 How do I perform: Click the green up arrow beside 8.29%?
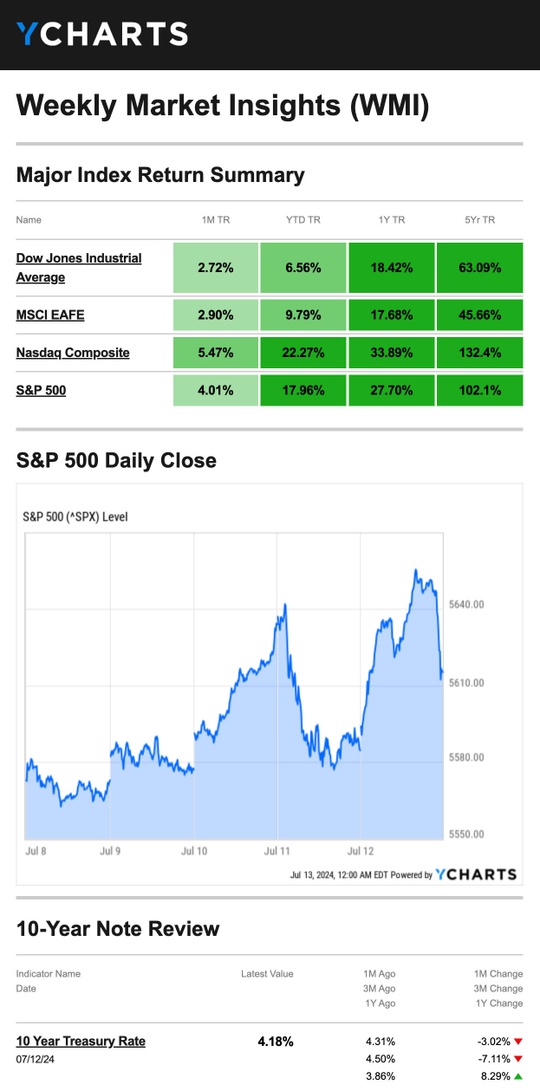518,1076
